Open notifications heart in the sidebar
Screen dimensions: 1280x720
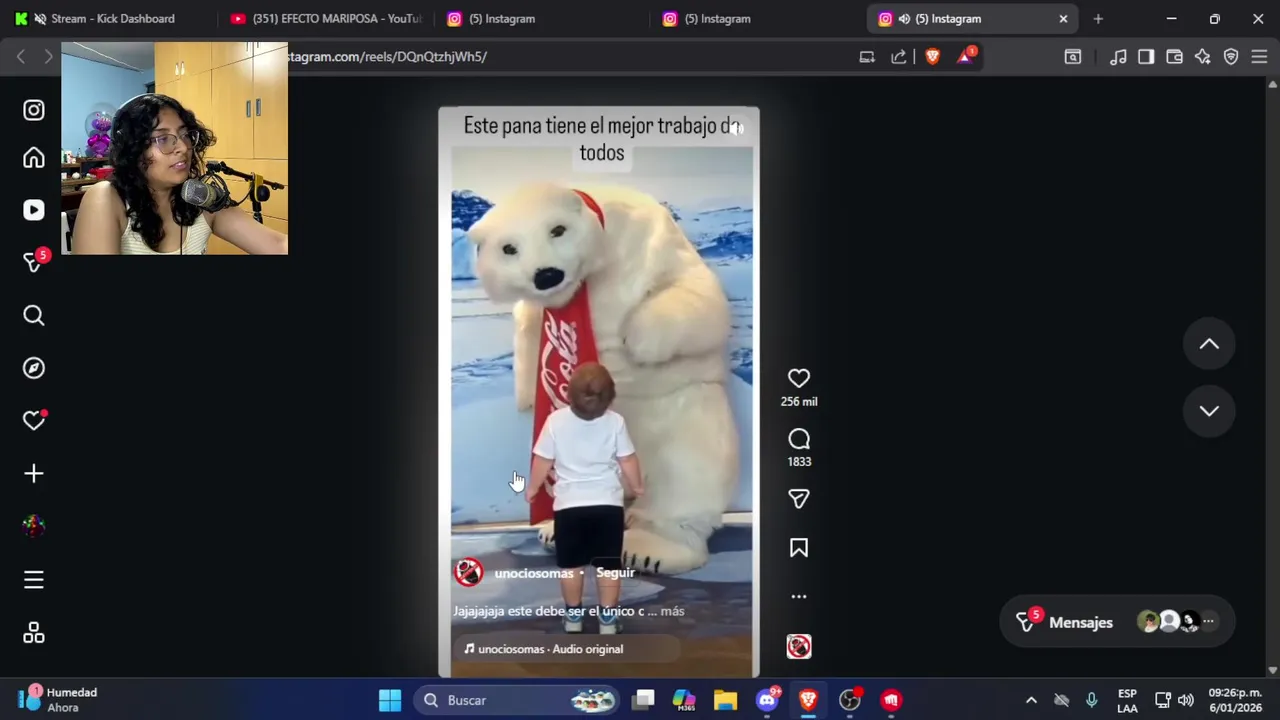[x=34, y=421]
